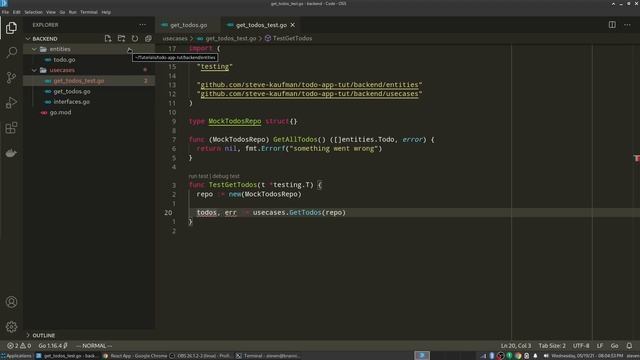Viewport: 640px width, 360px height.
Task: Open the Selection menu
Action: pos(33,12)
